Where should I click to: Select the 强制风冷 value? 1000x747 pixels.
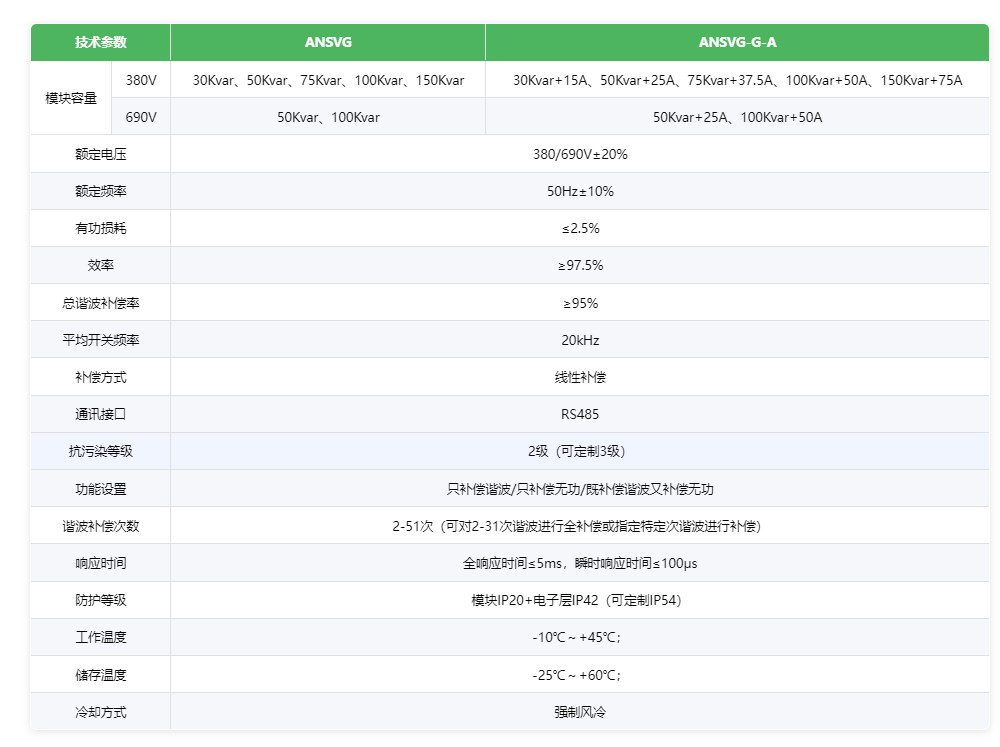click(580, 712)
